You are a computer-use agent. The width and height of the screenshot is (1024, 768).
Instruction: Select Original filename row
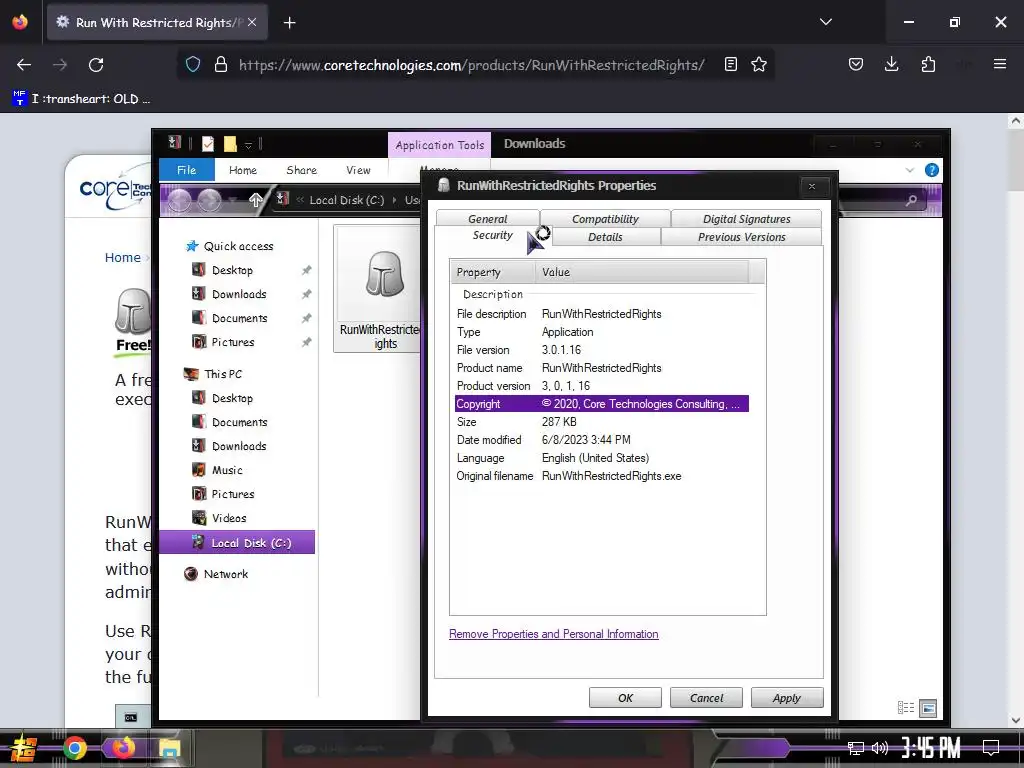pos(601,476)
